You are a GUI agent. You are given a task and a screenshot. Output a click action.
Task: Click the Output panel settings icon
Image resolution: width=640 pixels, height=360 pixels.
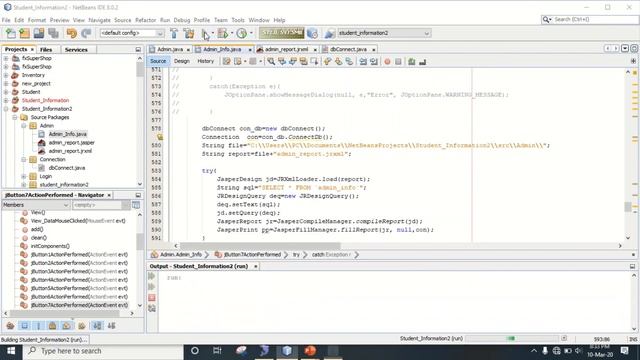coord(152,309)
